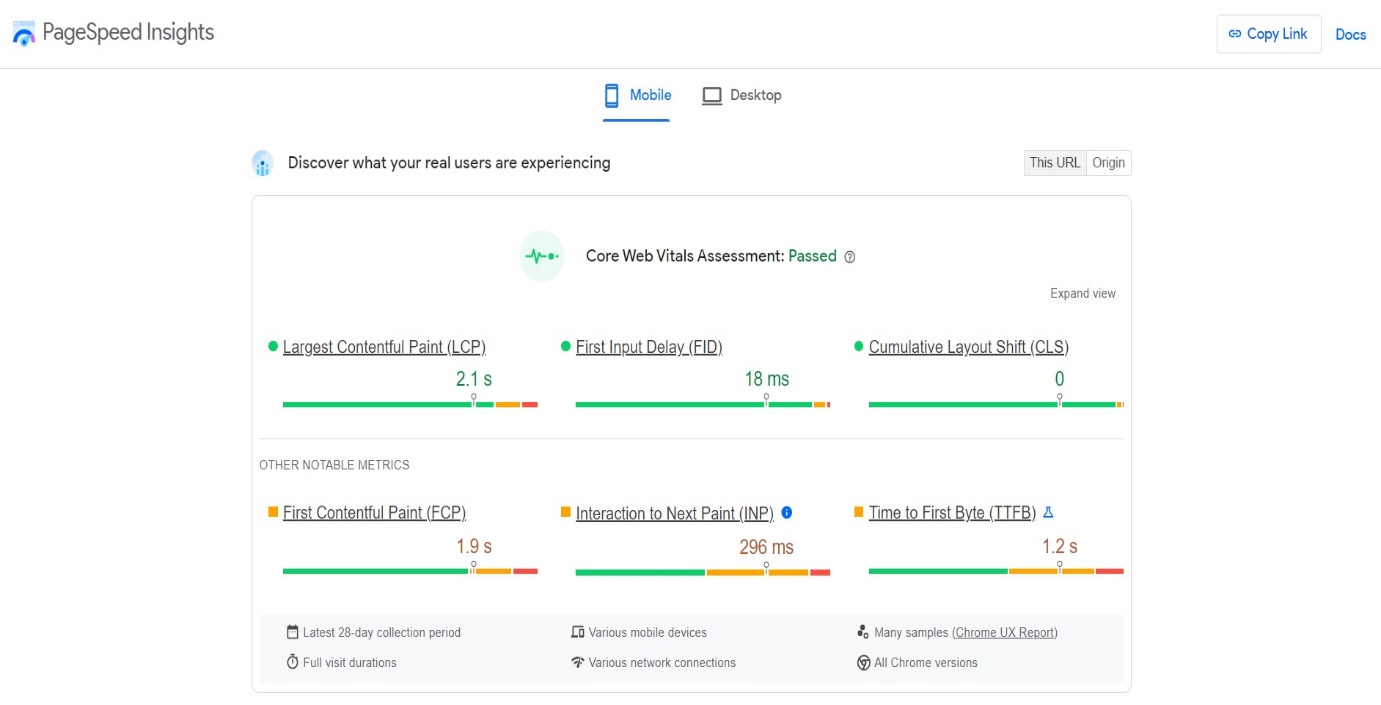Click the TTFB distribution bar

pos(996,571)
